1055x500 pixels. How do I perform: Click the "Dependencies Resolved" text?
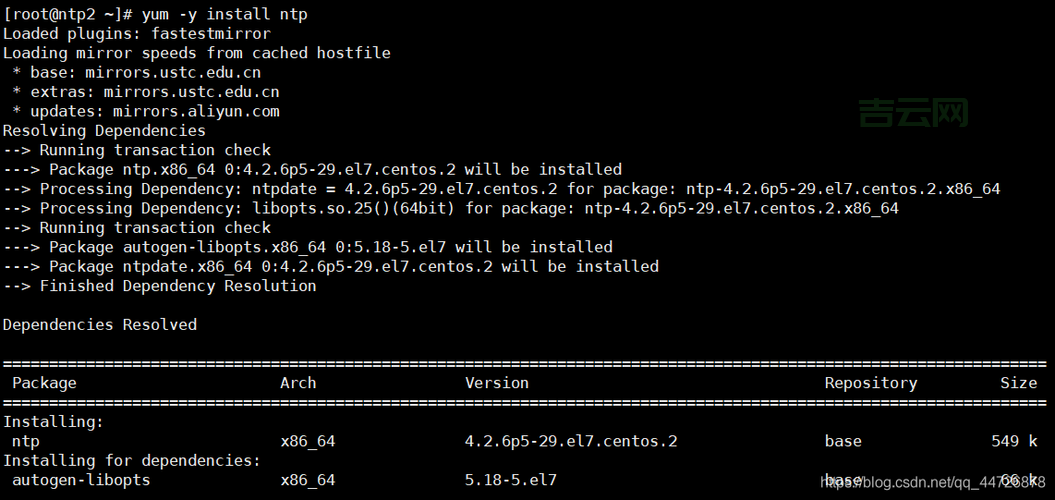point(100,325)
